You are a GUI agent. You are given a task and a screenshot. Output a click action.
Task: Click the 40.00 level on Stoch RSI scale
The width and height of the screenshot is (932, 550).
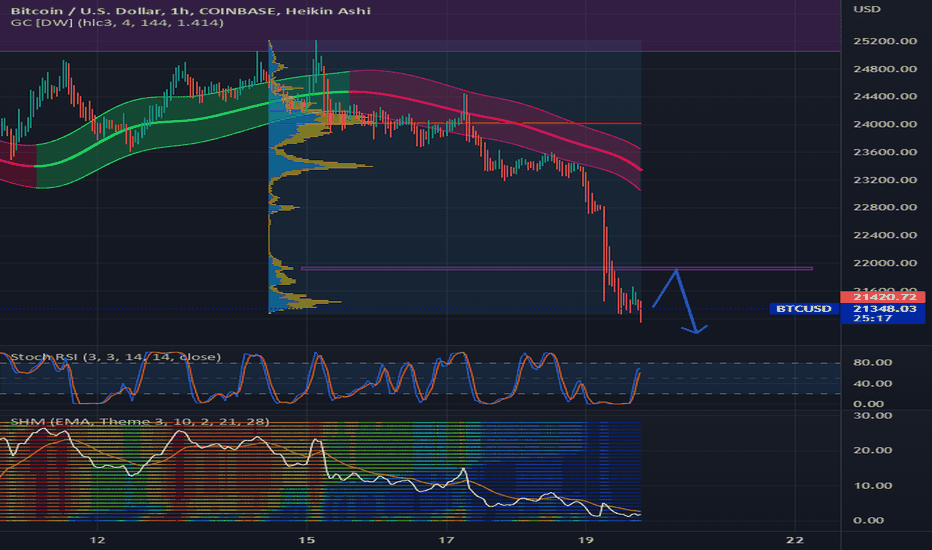coord(873,384)
